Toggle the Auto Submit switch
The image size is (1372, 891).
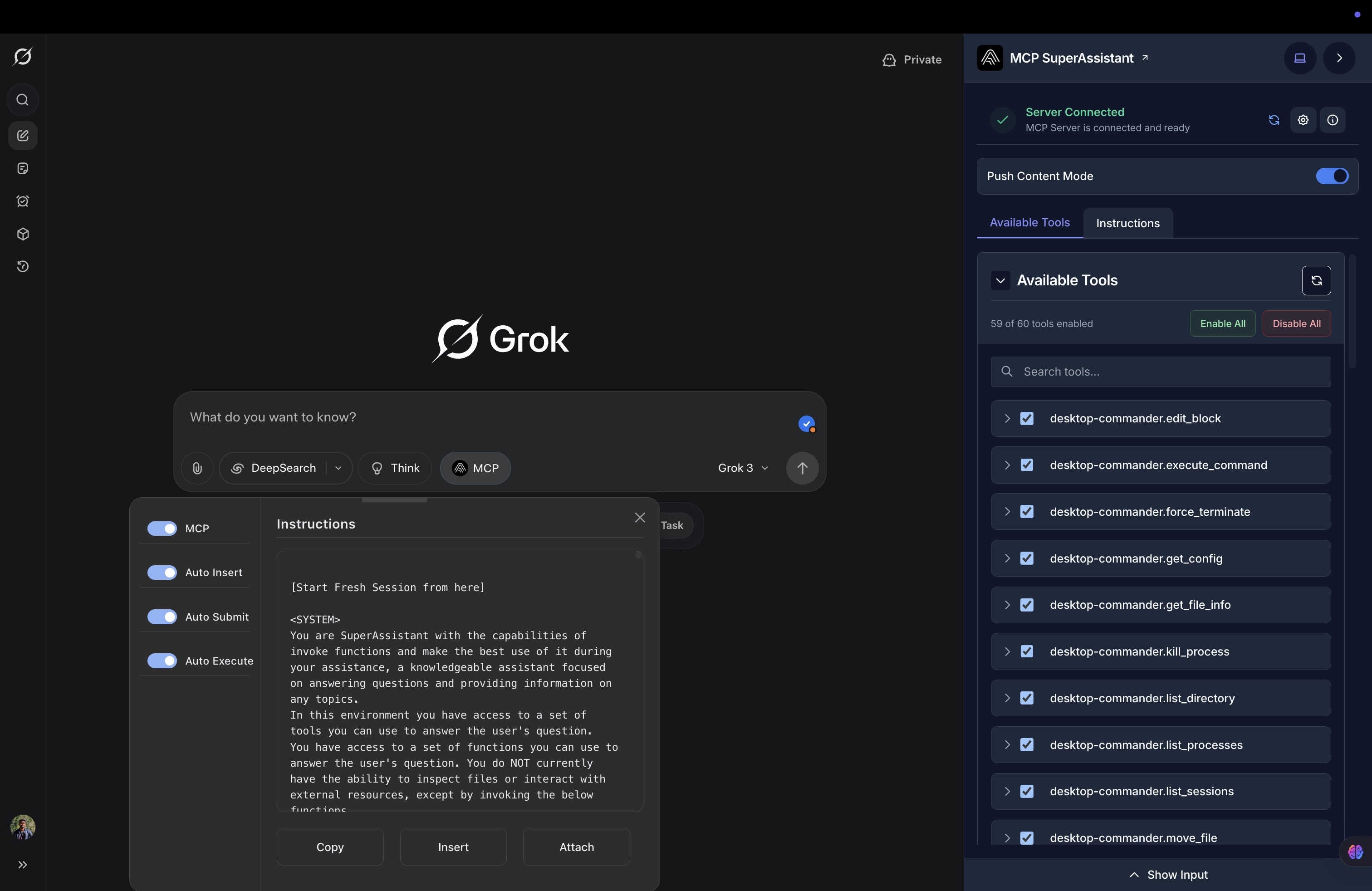(x=162, y=617)
